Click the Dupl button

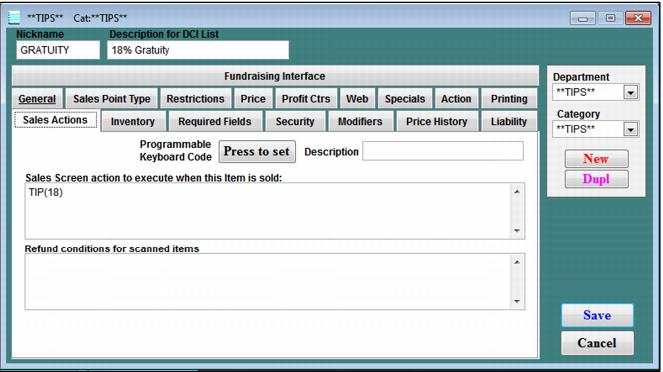(596, 179)
